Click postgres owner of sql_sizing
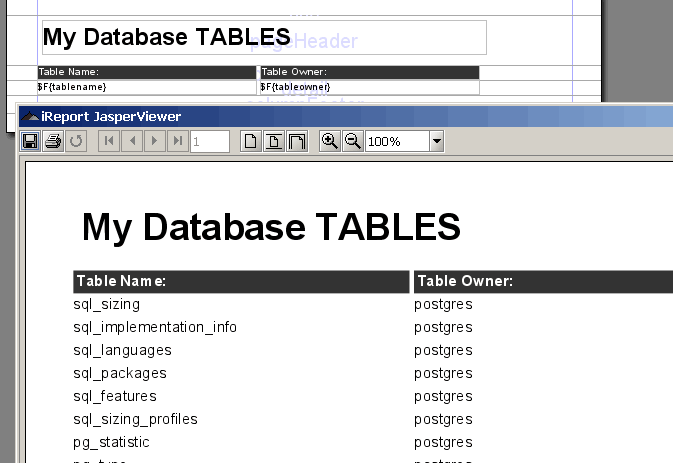This screenshot has height=463, width=673. pyautogui.click(x=443, y=305)
